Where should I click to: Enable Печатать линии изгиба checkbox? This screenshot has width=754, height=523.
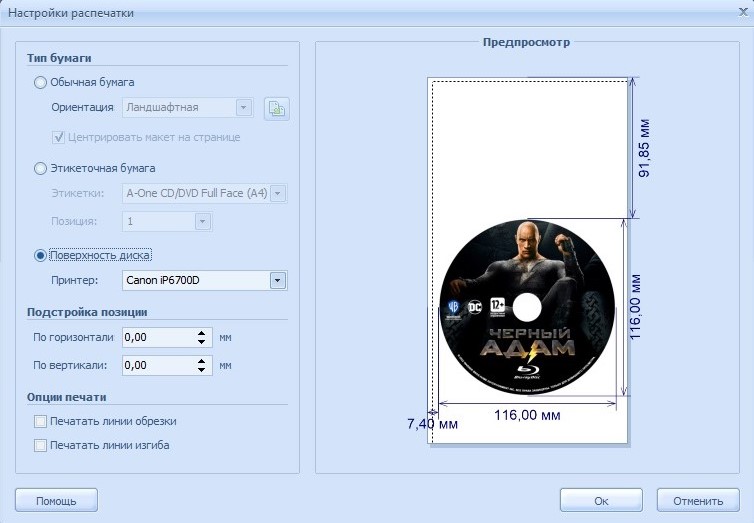click(x=40, y=446)
